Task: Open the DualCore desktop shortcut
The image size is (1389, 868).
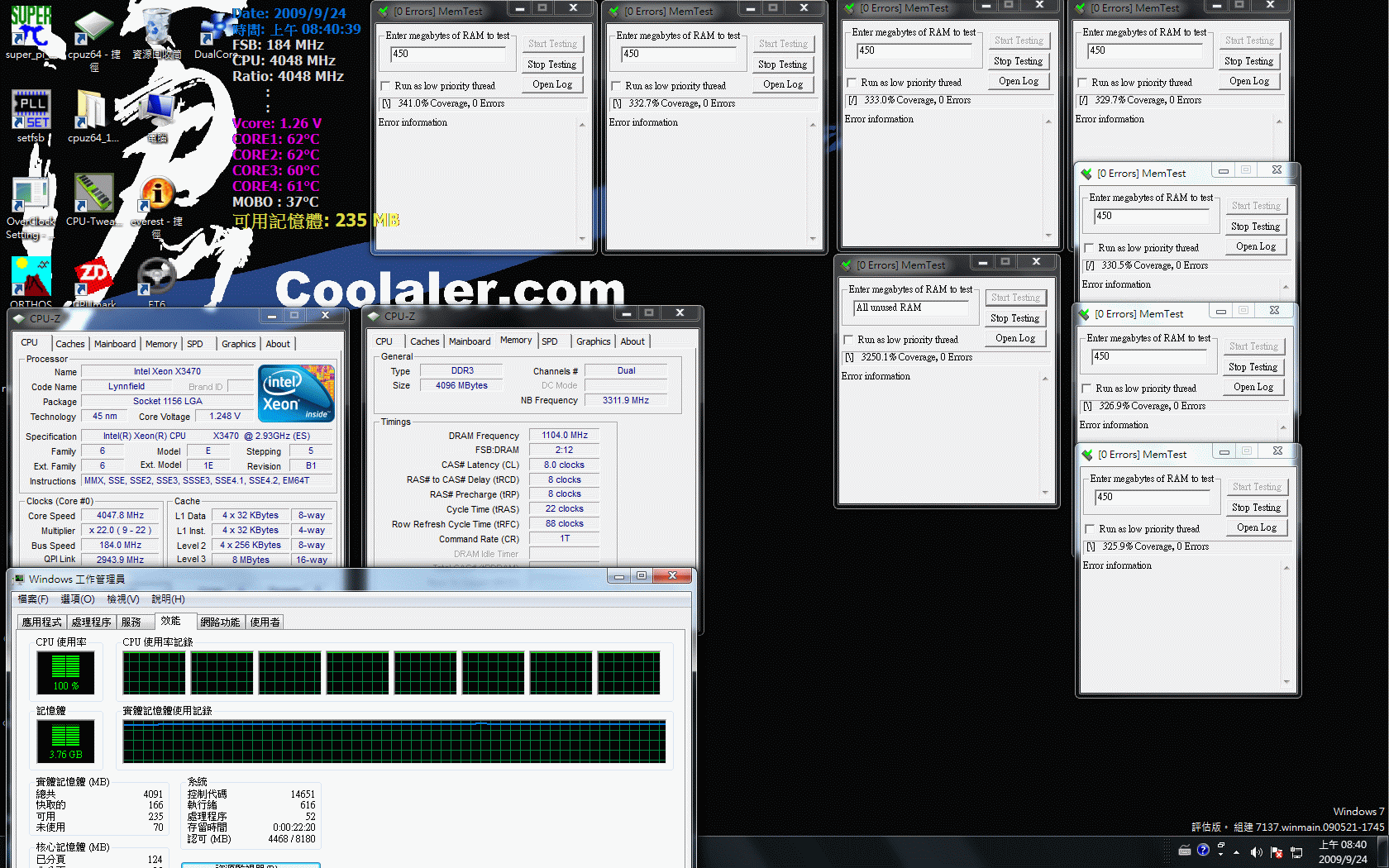Action: (x=216, y=35)
